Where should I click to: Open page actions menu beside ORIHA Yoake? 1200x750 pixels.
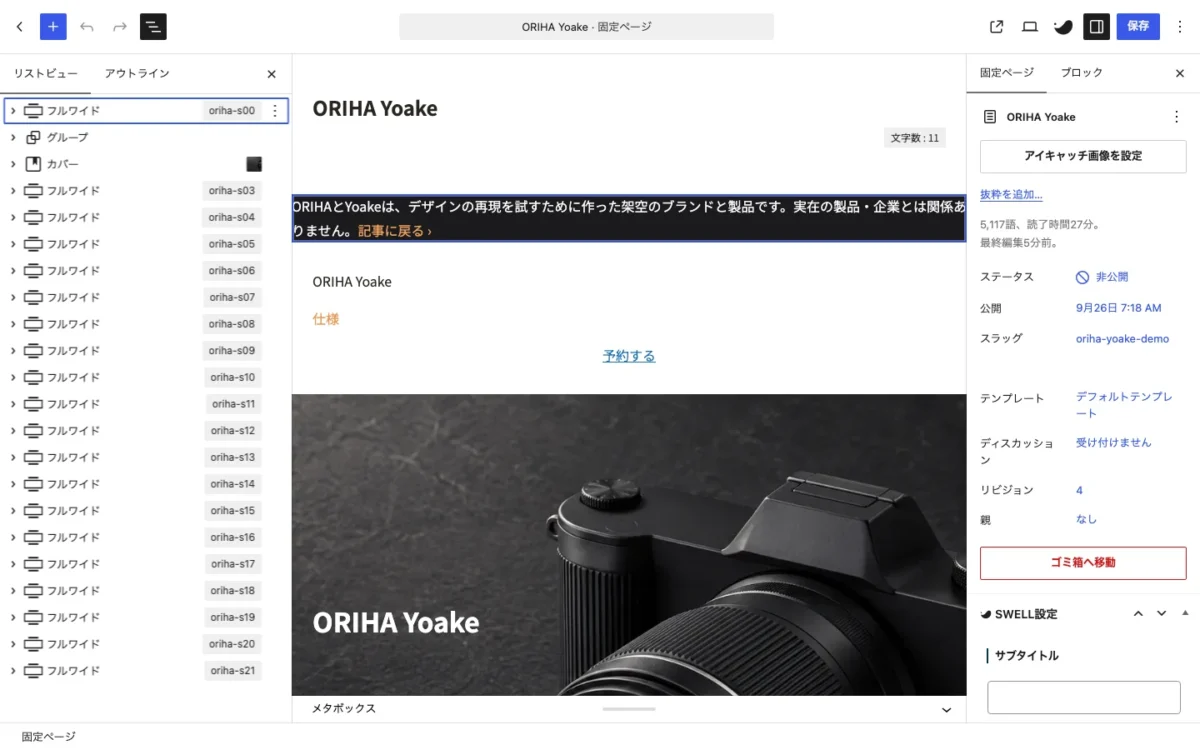pyautogui.click(x=1176, y=117)
